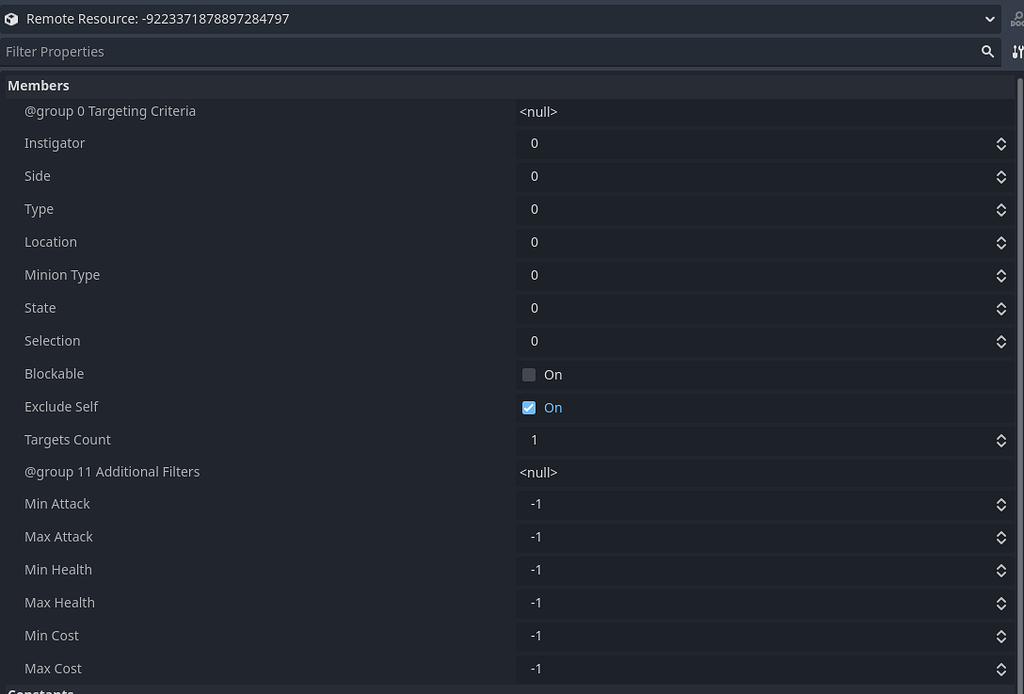Click the Min Attack value field
Screen dimensions: 1024x694
pos(765,504)
